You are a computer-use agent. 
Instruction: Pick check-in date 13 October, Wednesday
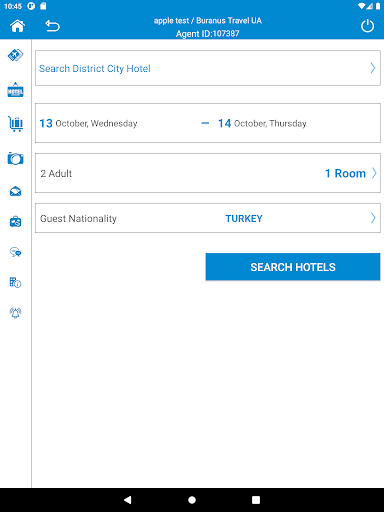click(x=88, y=123)
